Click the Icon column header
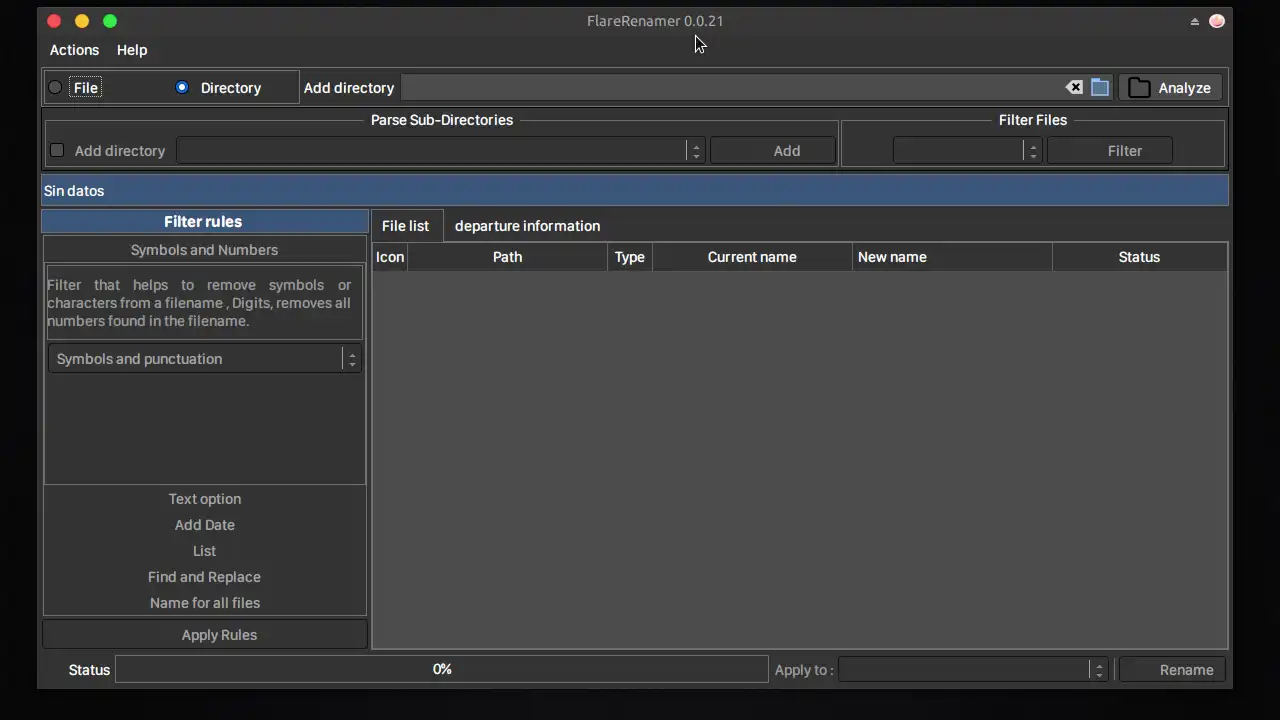Viewport: 1280px width, 720px height. click(x=390, y=257)
